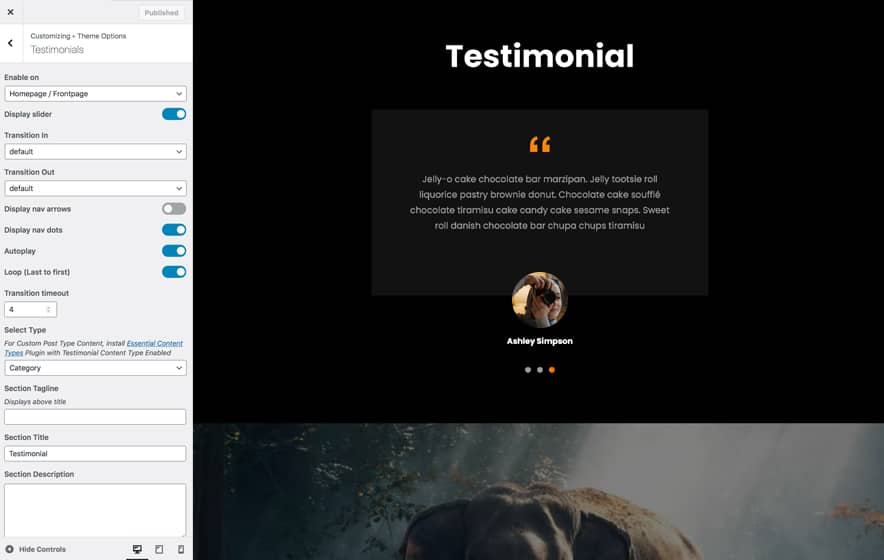Click the Published button
This screenshot has width=884, height=560.
161,12
